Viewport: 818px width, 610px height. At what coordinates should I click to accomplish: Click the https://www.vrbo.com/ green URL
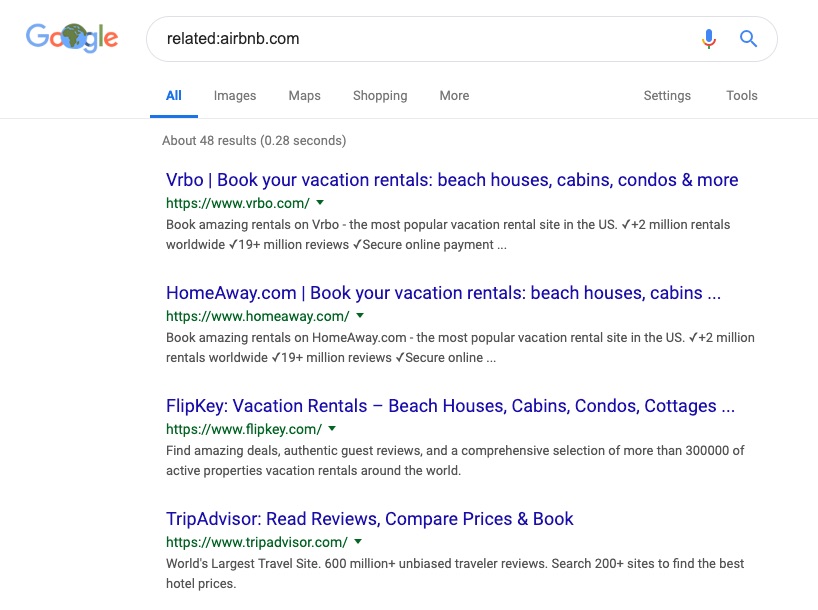point(238,203)
